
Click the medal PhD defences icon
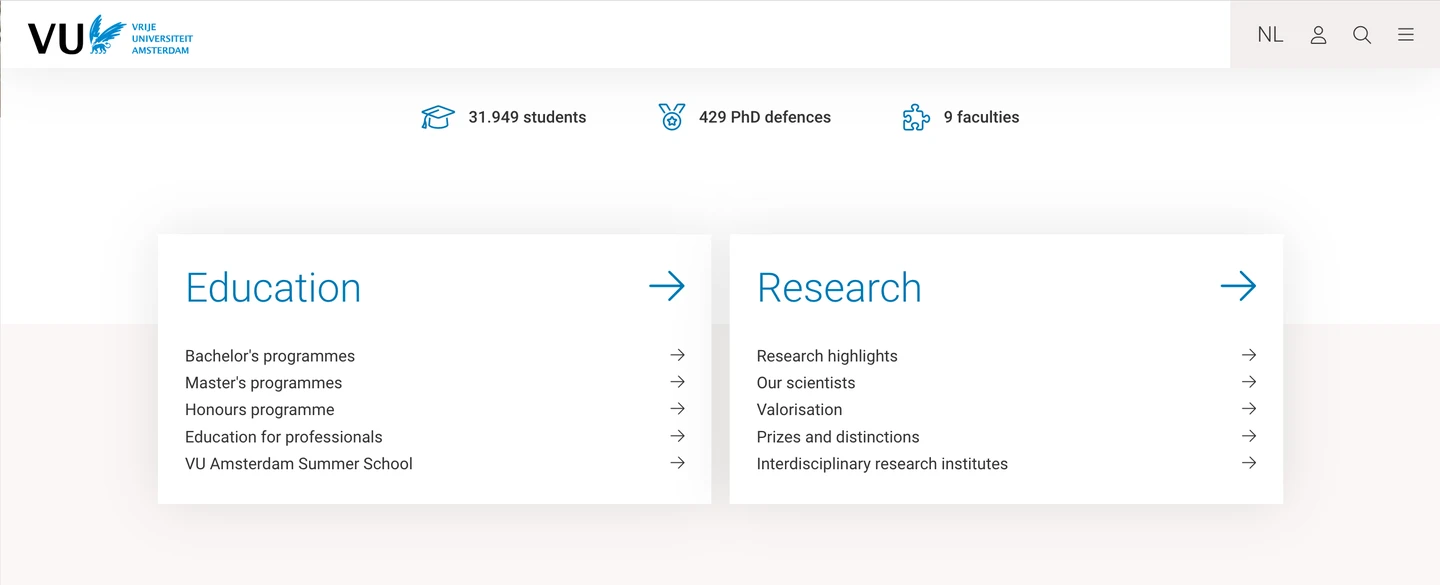[x=672, y=117]
